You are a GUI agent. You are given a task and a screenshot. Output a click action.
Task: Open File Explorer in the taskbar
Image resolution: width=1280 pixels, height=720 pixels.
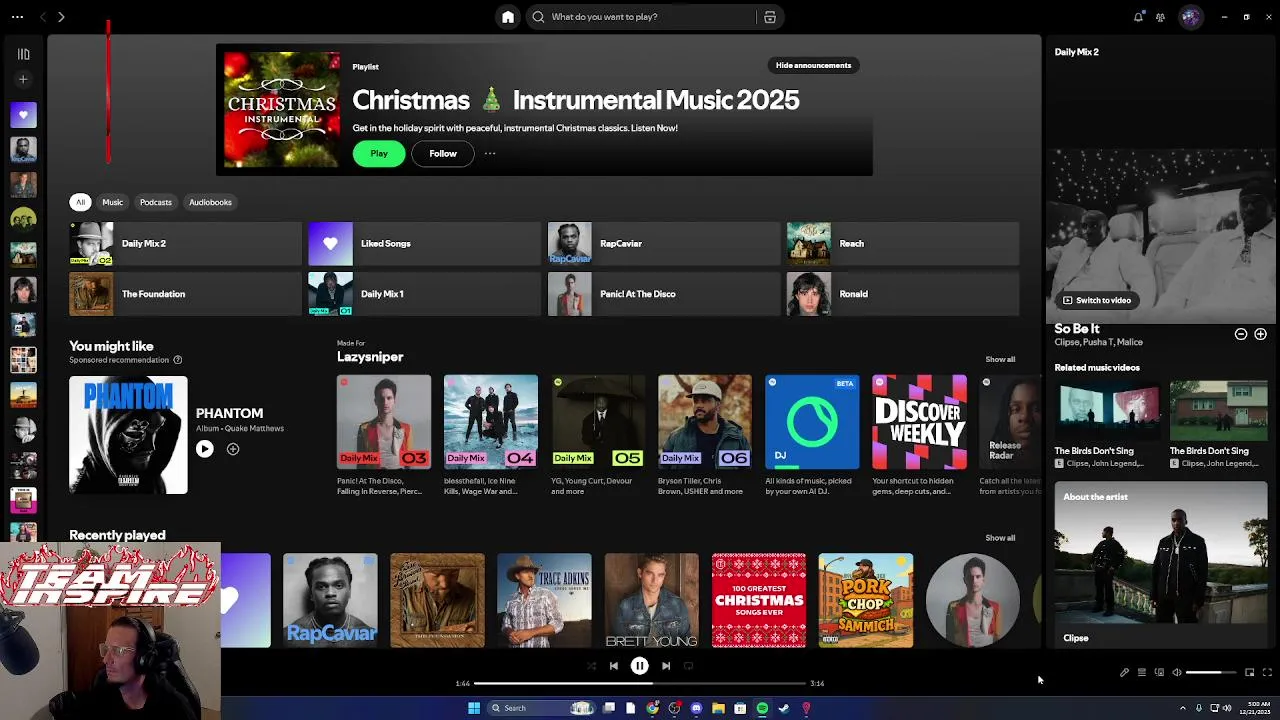[718, 708]
